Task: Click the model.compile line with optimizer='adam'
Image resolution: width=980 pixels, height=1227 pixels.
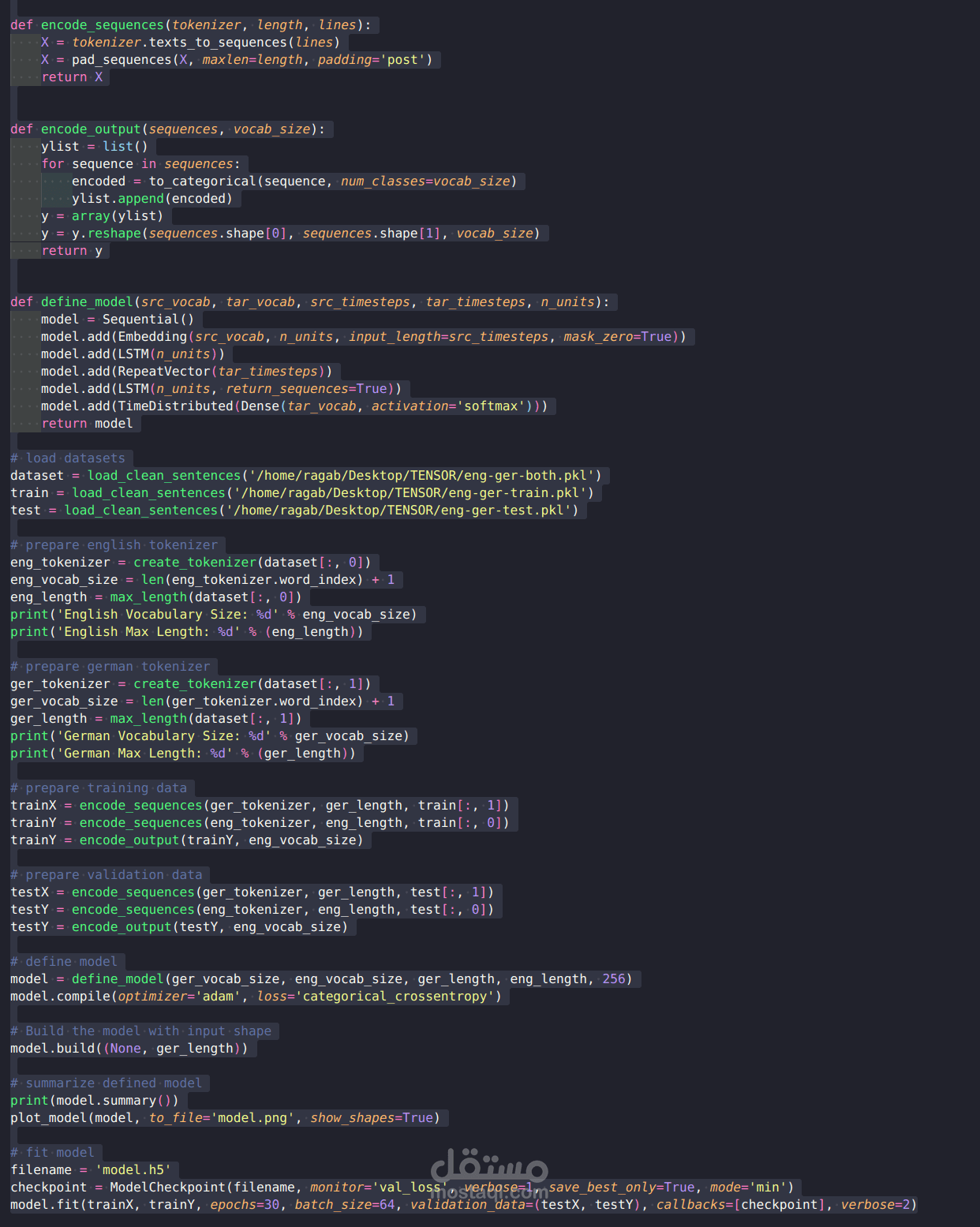Action: pyautogui.click(x=256, y=997)
